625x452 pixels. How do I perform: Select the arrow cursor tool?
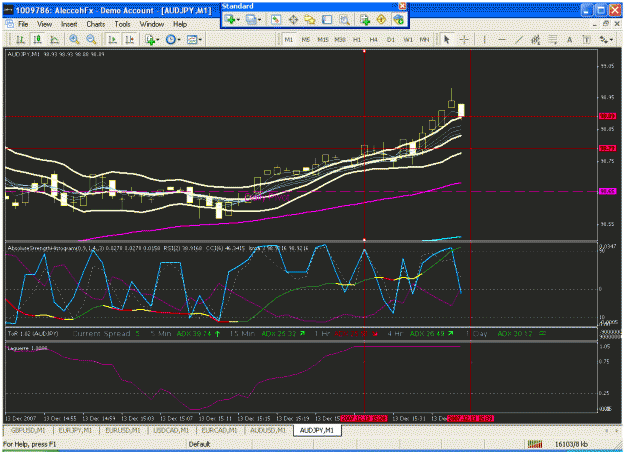point(446,39)
